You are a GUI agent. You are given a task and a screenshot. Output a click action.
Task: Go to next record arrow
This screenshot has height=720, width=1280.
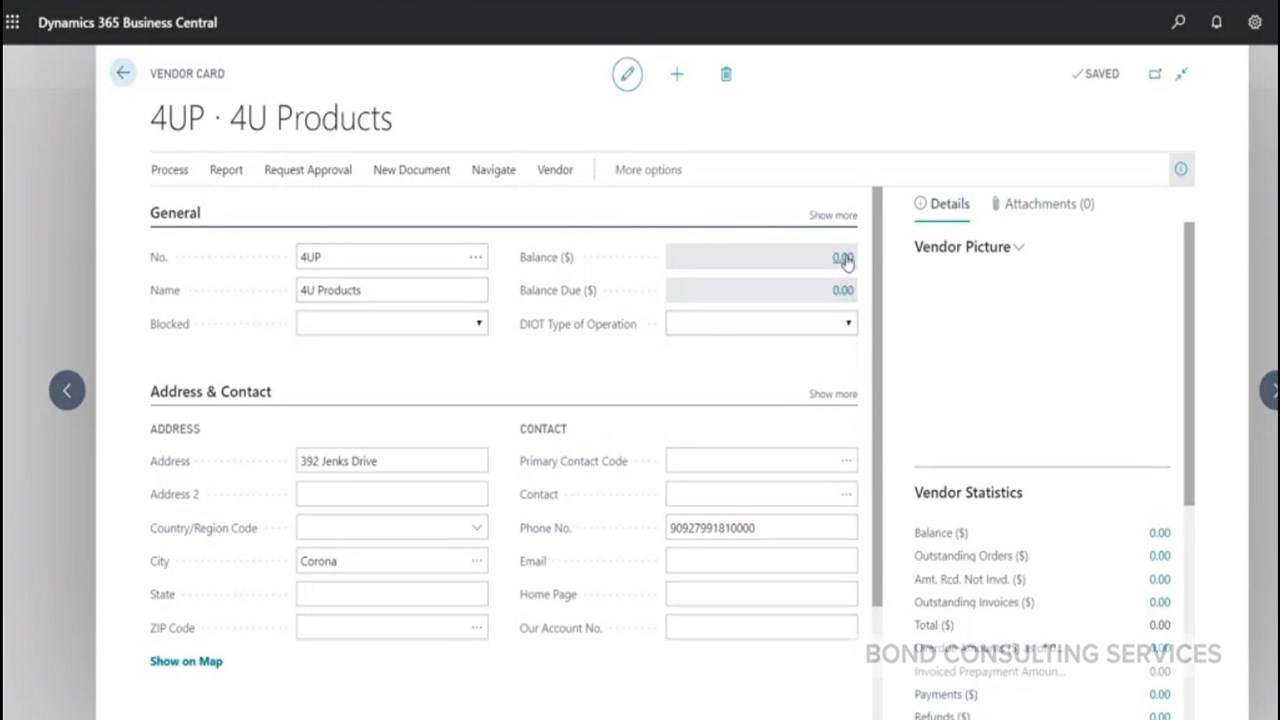[x=1271, y=390]
